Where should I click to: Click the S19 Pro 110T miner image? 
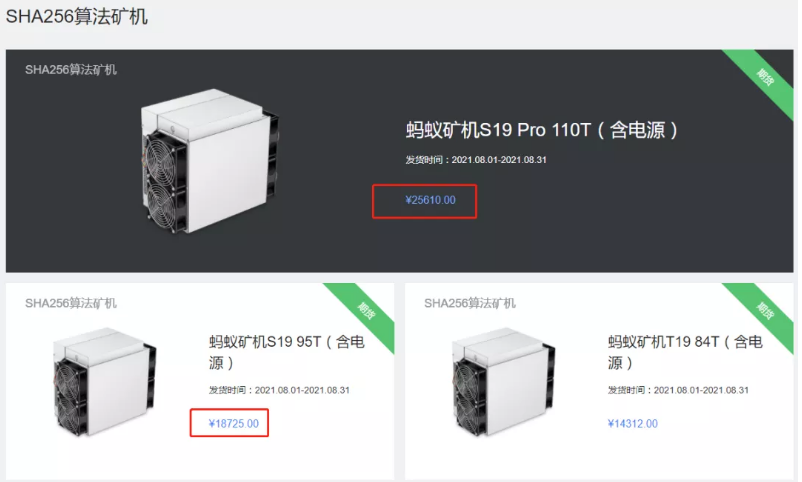click(x=210, y=161)
